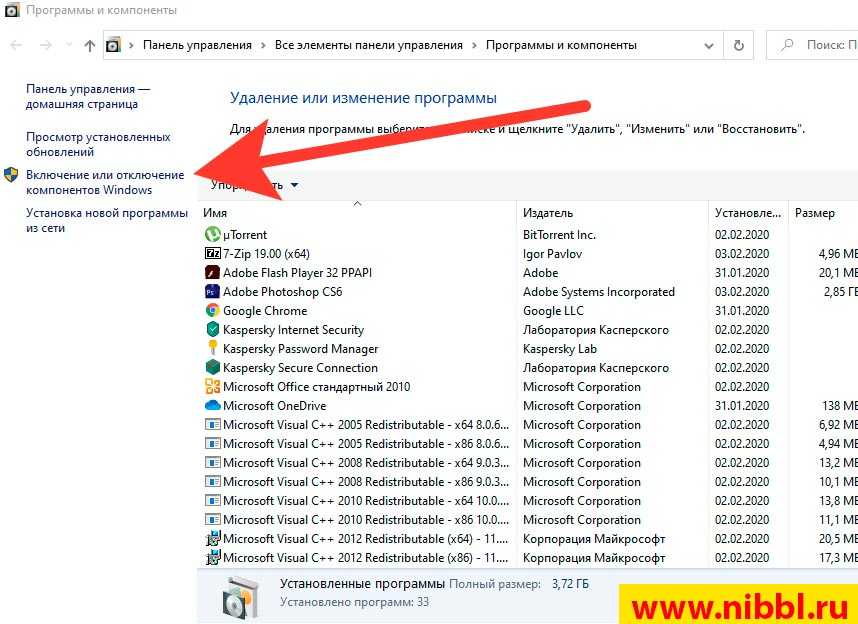Image resolution: width=858 pixels, height=624 pixels.
Task: Click the Adobe Photoshop CS6 icon
Action: 212,292
